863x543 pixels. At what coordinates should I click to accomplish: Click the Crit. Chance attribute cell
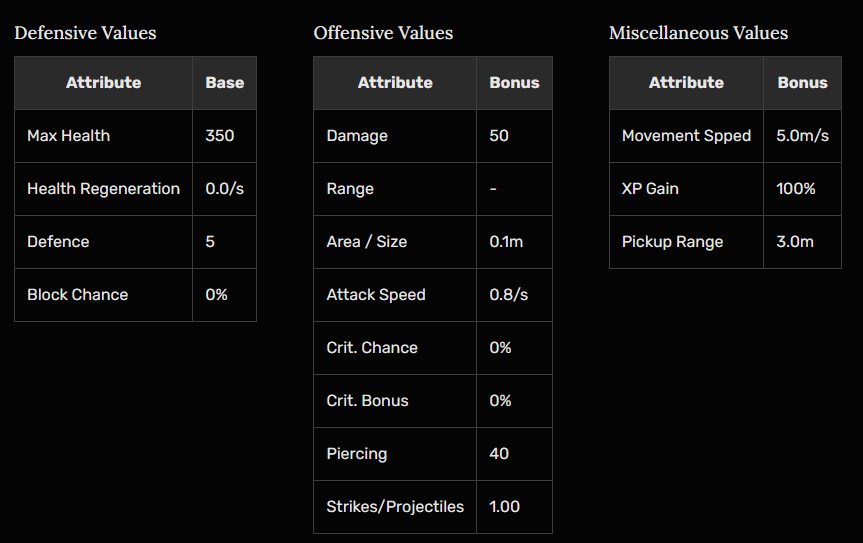click(x=372, y=348)
